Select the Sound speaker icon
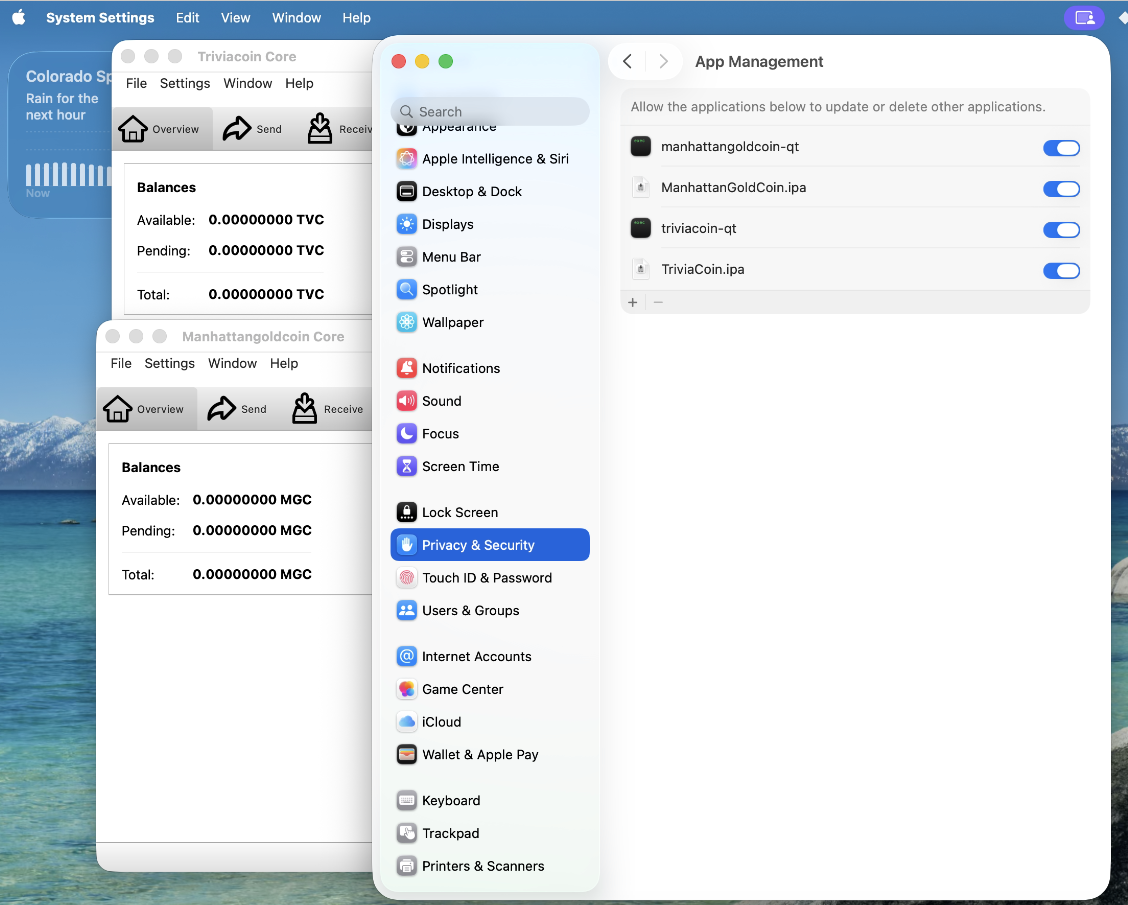This screenshot has height=905, width=1128. (406, 401)
